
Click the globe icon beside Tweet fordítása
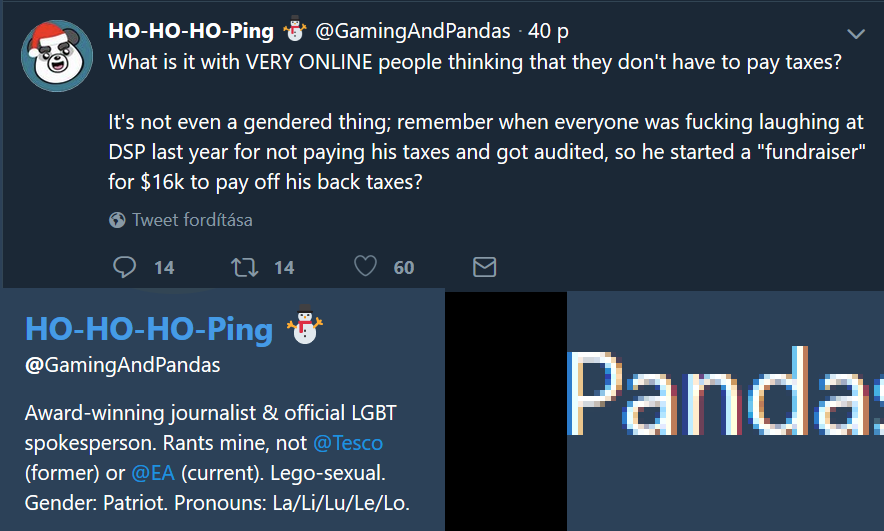click(117, 220)
